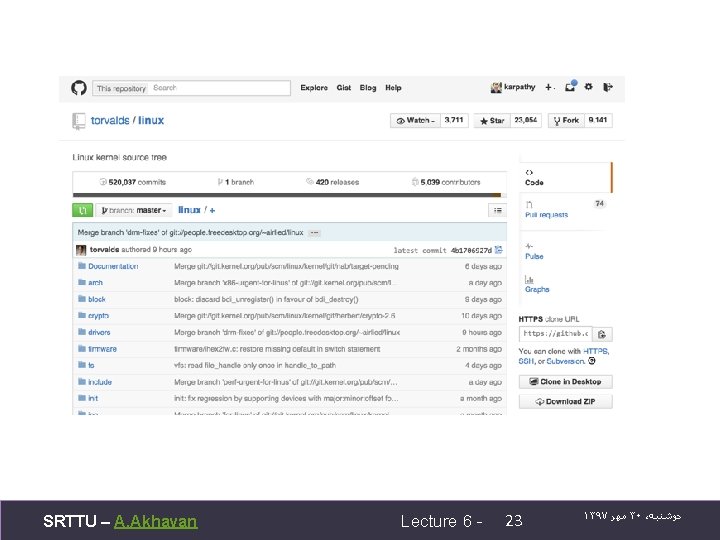Compare and review green button
The width and height of the screenshot is (720, 540).
[x=83, y=210]
